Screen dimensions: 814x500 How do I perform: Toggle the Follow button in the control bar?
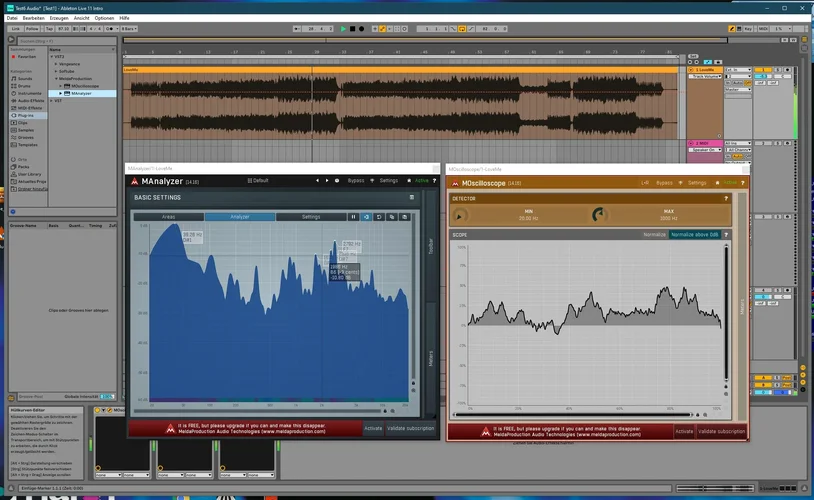pos(32,29)
